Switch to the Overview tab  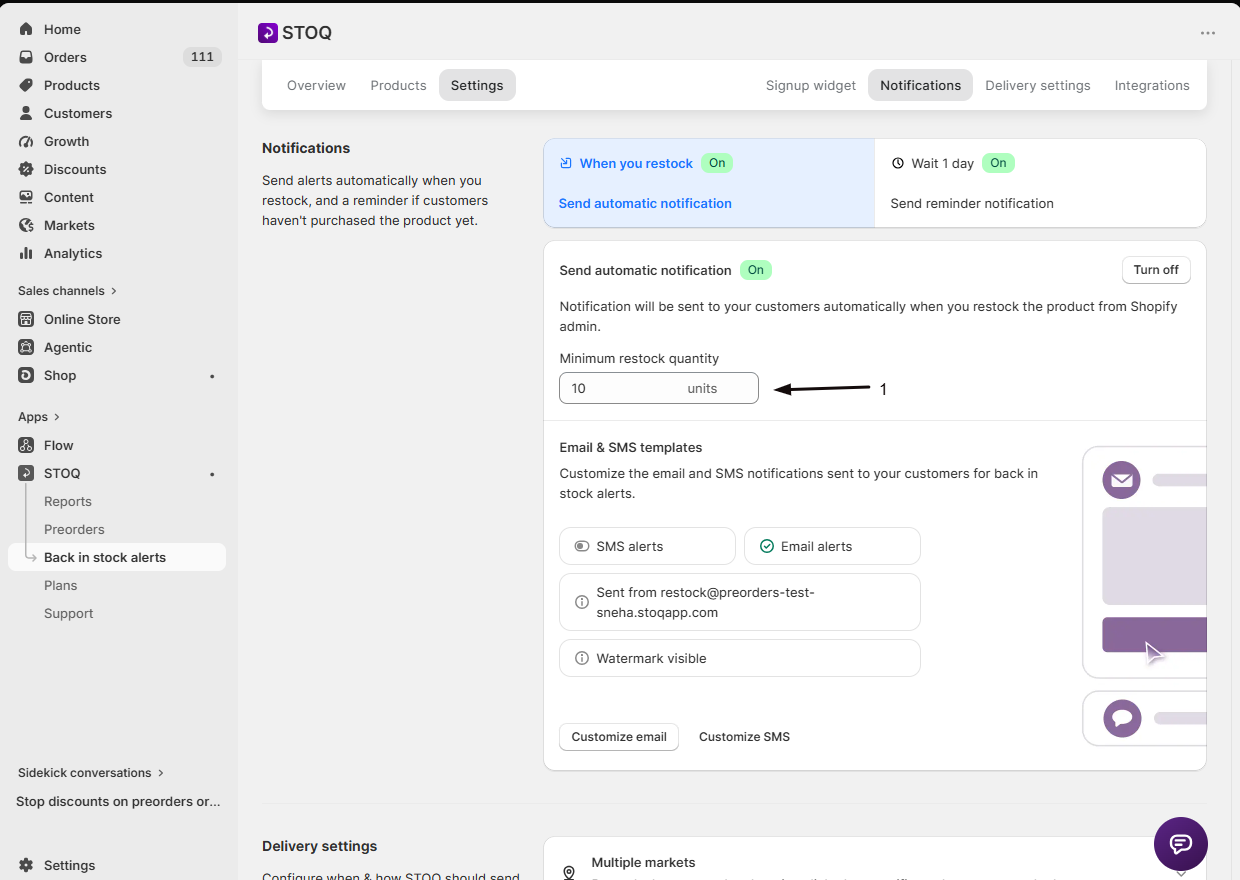pos(316,85)
